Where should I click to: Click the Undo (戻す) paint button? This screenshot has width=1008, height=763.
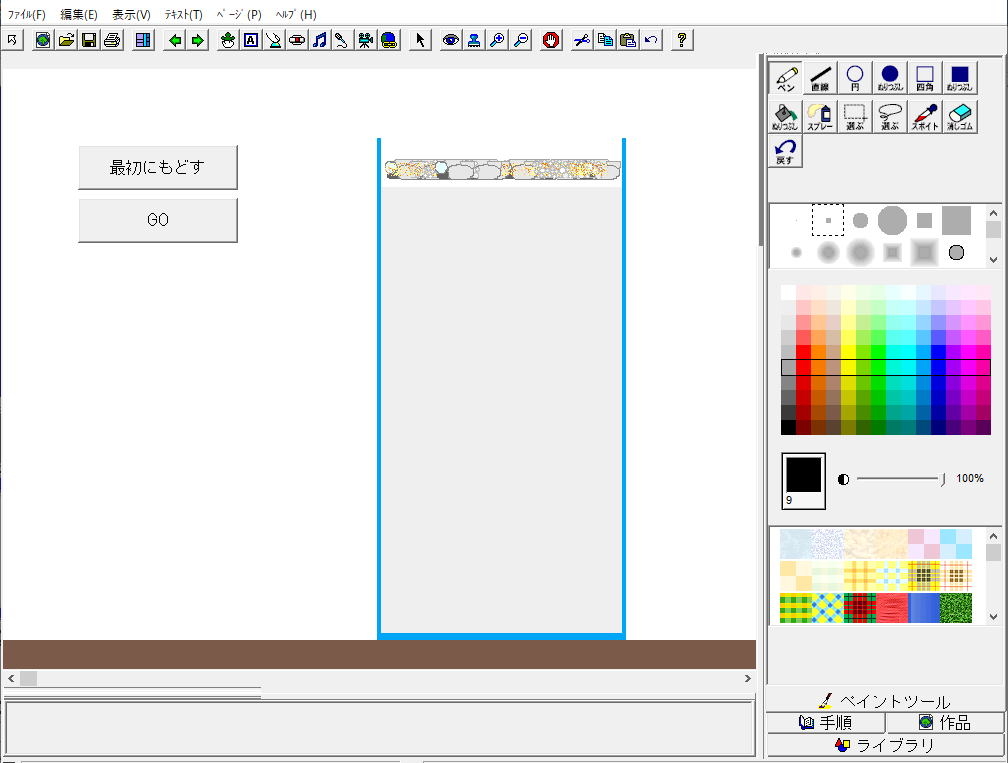tap(785, 152)
